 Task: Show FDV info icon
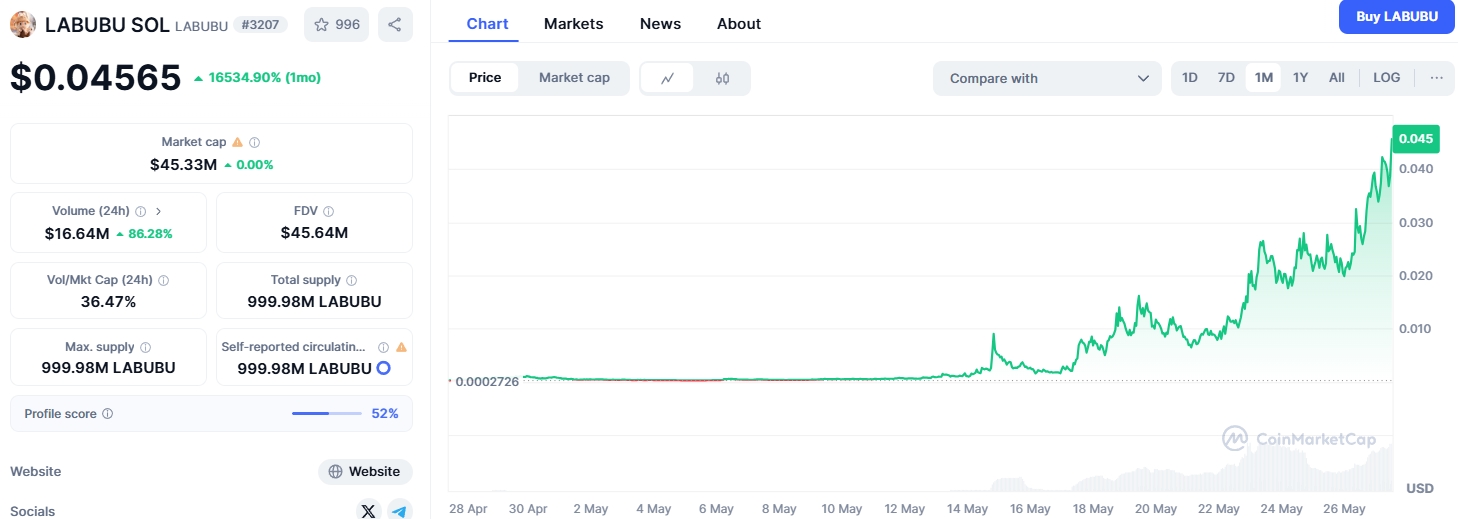coord(329,211)
